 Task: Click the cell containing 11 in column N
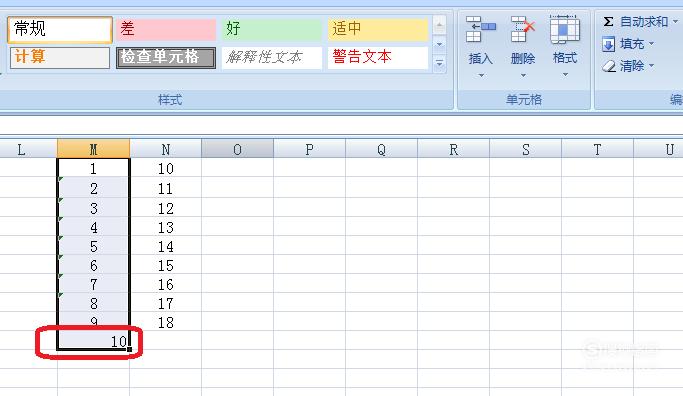[x=166, y=188]
